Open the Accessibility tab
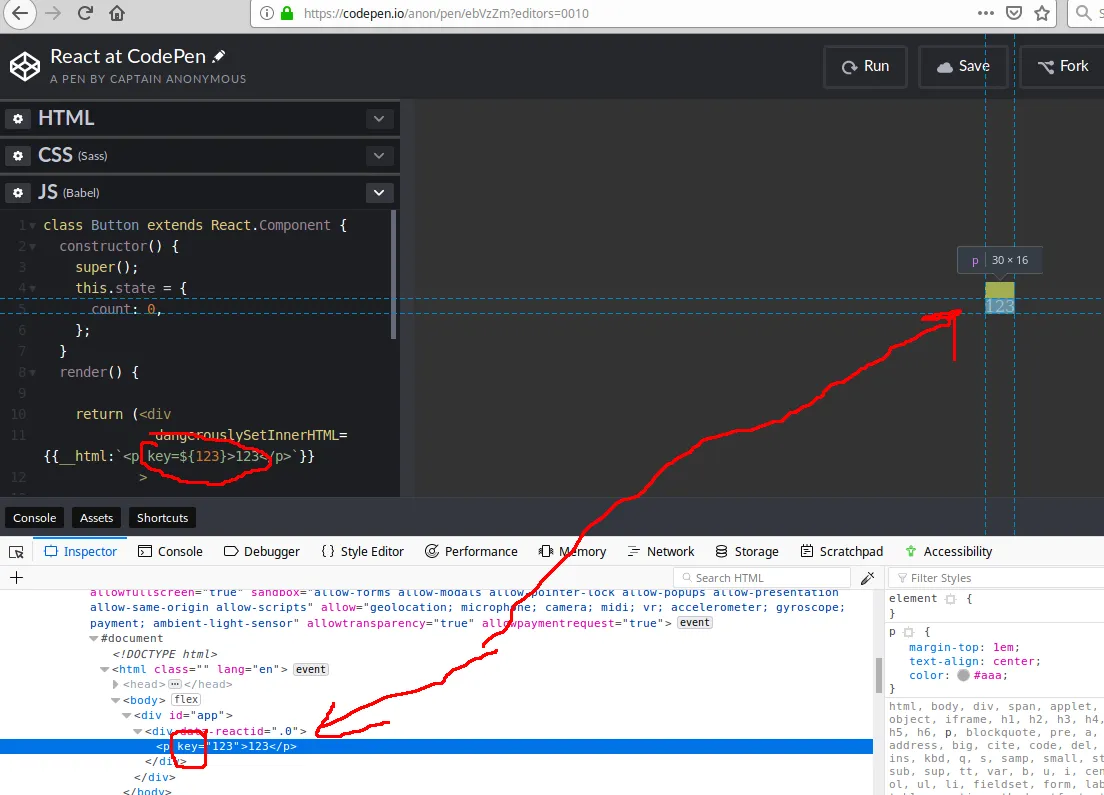Viewport: 1104px width, 795px height. coord(948,551)
